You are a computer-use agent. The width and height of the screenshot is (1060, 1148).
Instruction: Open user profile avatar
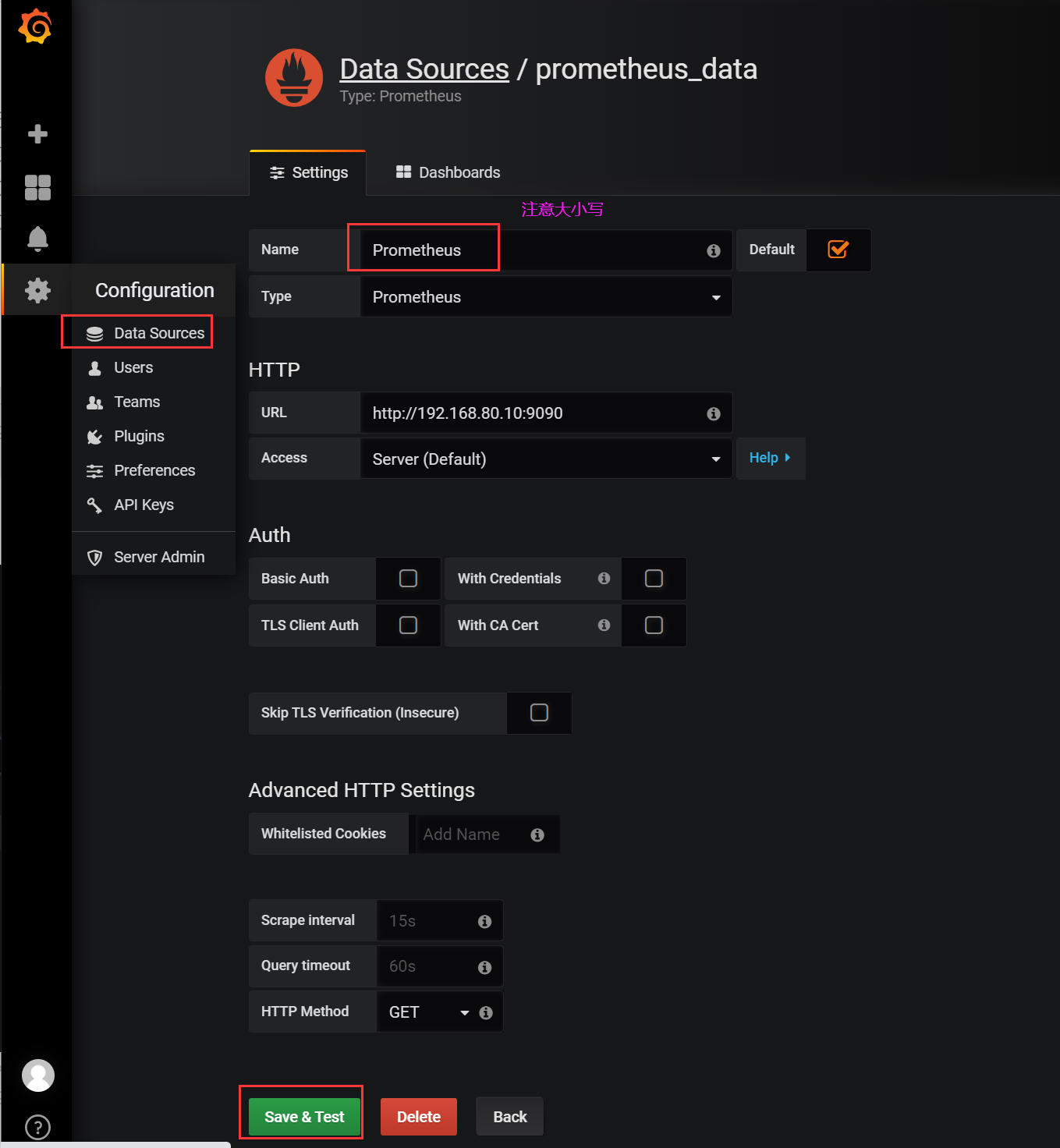[37, 1075]
